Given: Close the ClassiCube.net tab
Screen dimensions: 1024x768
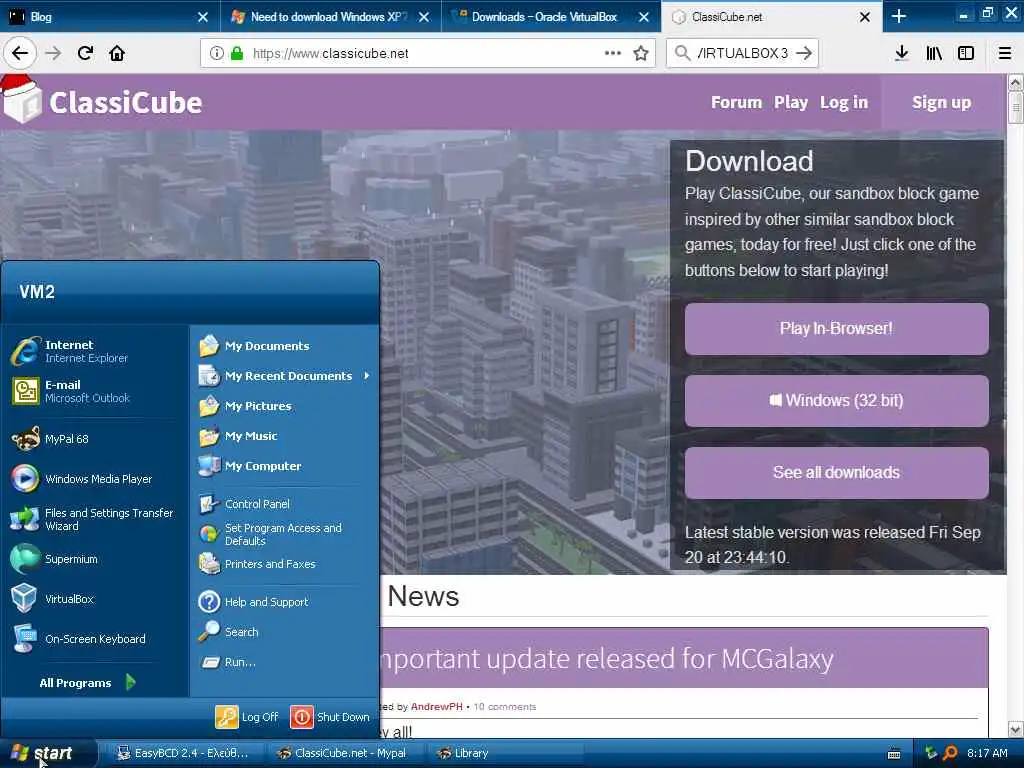Looking at the screenshot, I should tap(865, 17).
